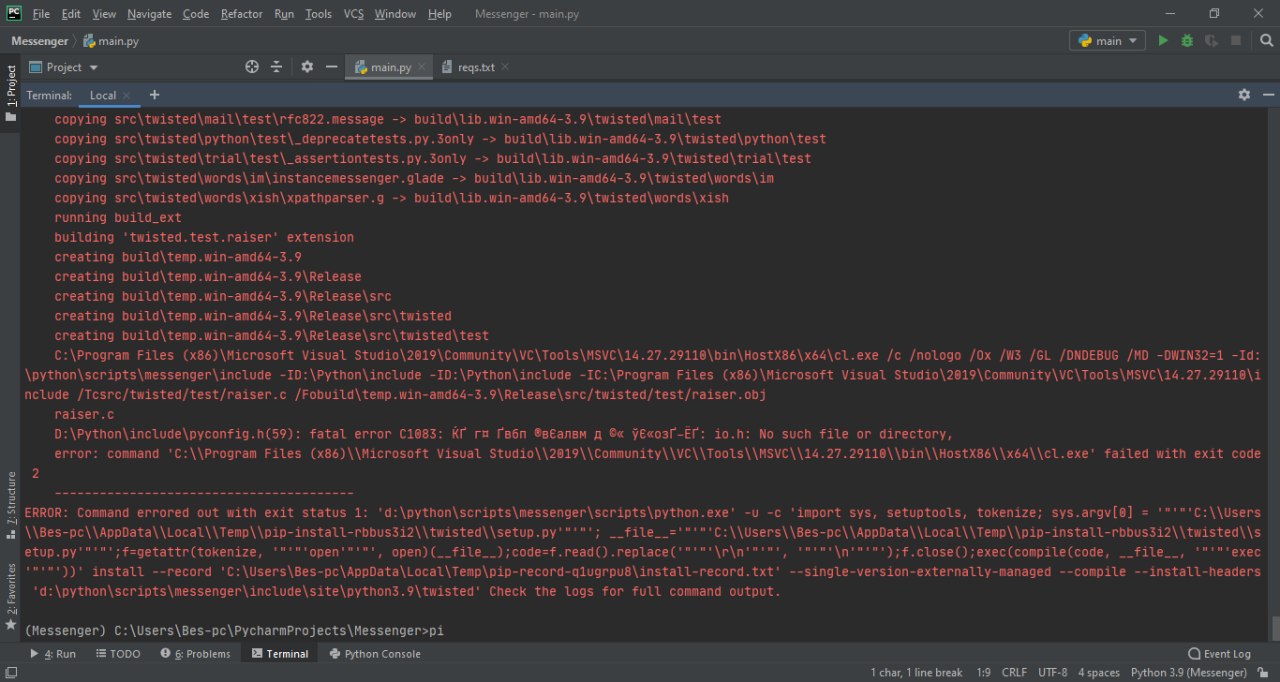
Task: Toggle the Terminal tool window button
Action: pyautogui.click(x=280, y=654)
